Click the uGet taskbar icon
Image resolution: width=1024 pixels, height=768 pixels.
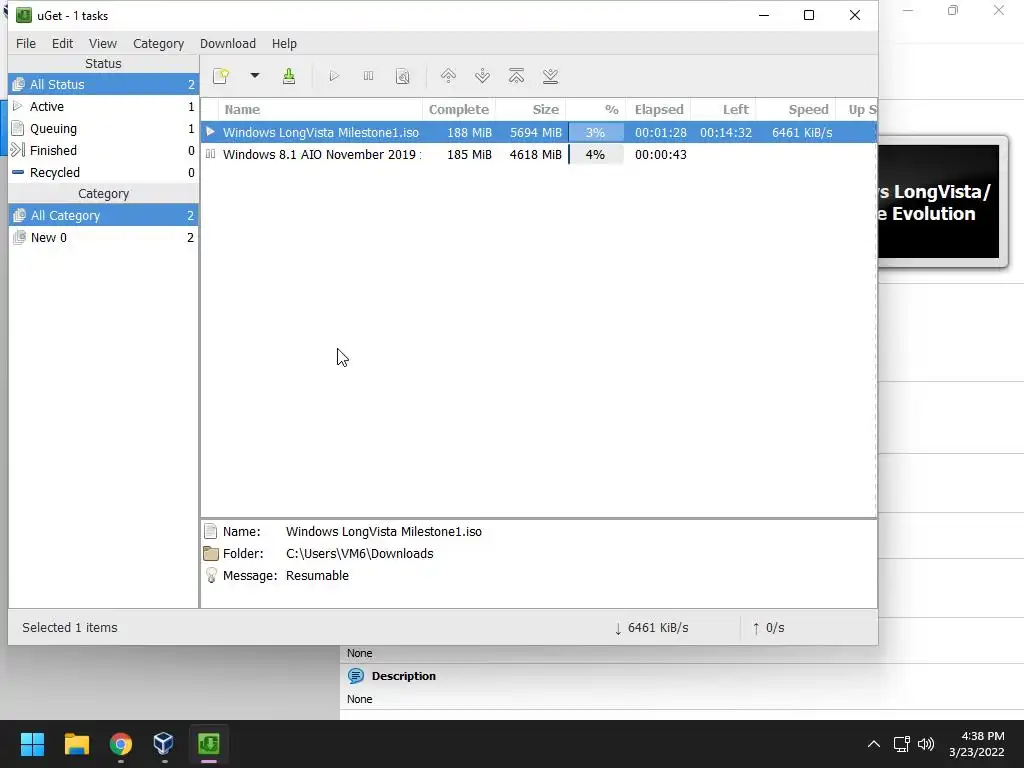[x=208, y=744]
